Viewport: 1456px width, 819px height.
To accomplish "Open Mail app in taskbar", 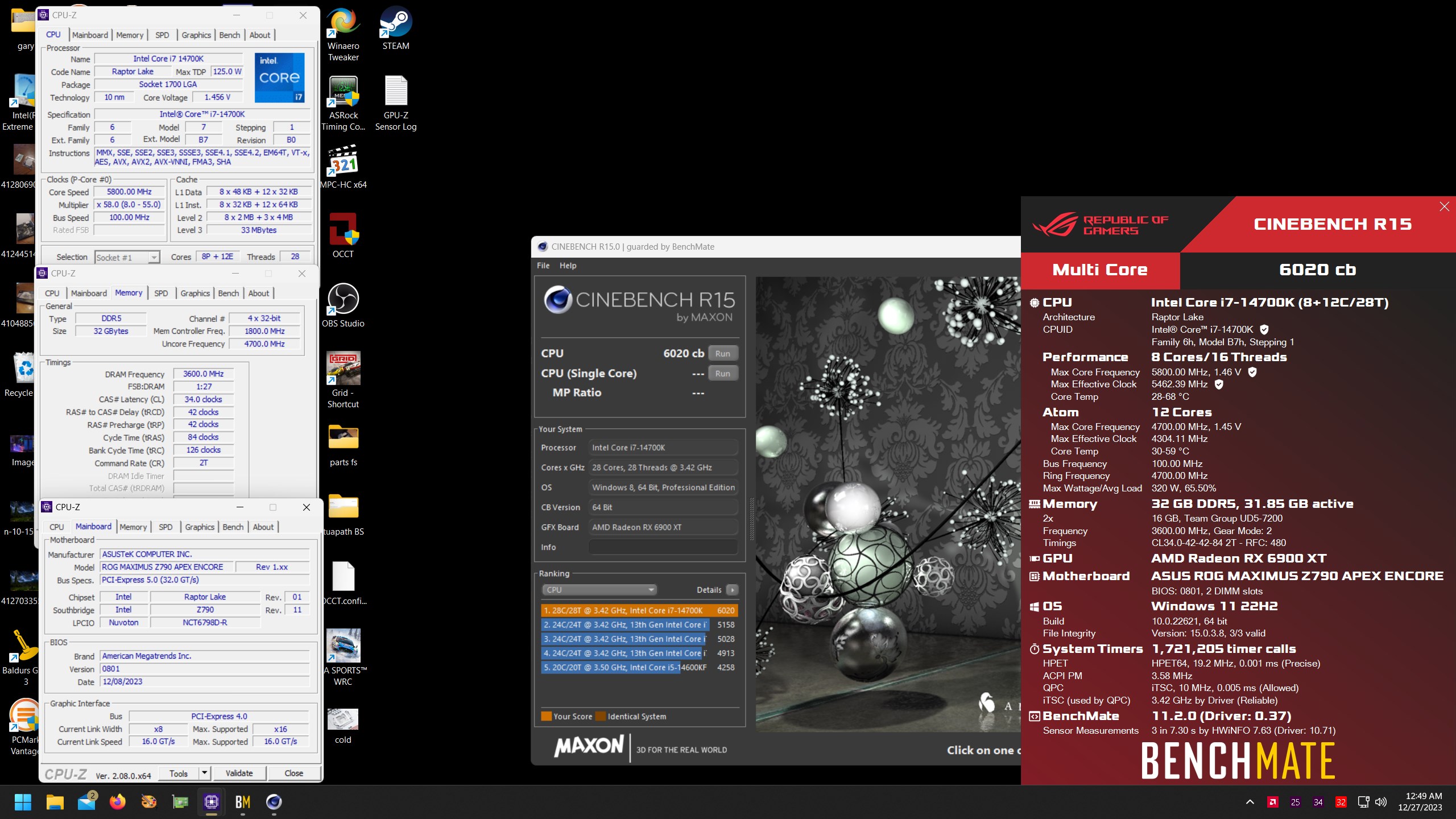I will [x=86, y=802].
